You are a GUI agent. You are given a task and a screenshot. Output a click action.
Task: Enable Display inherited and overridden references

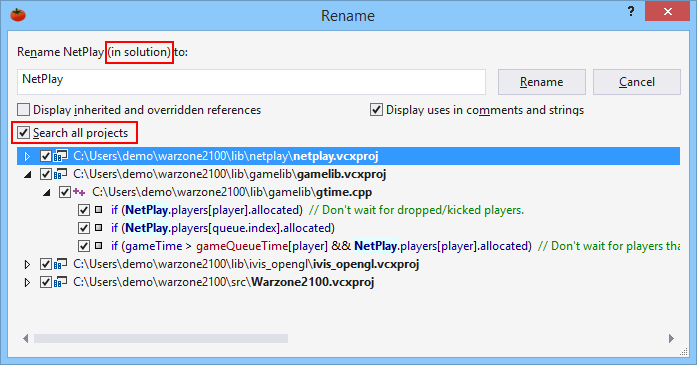pos(24,109)
